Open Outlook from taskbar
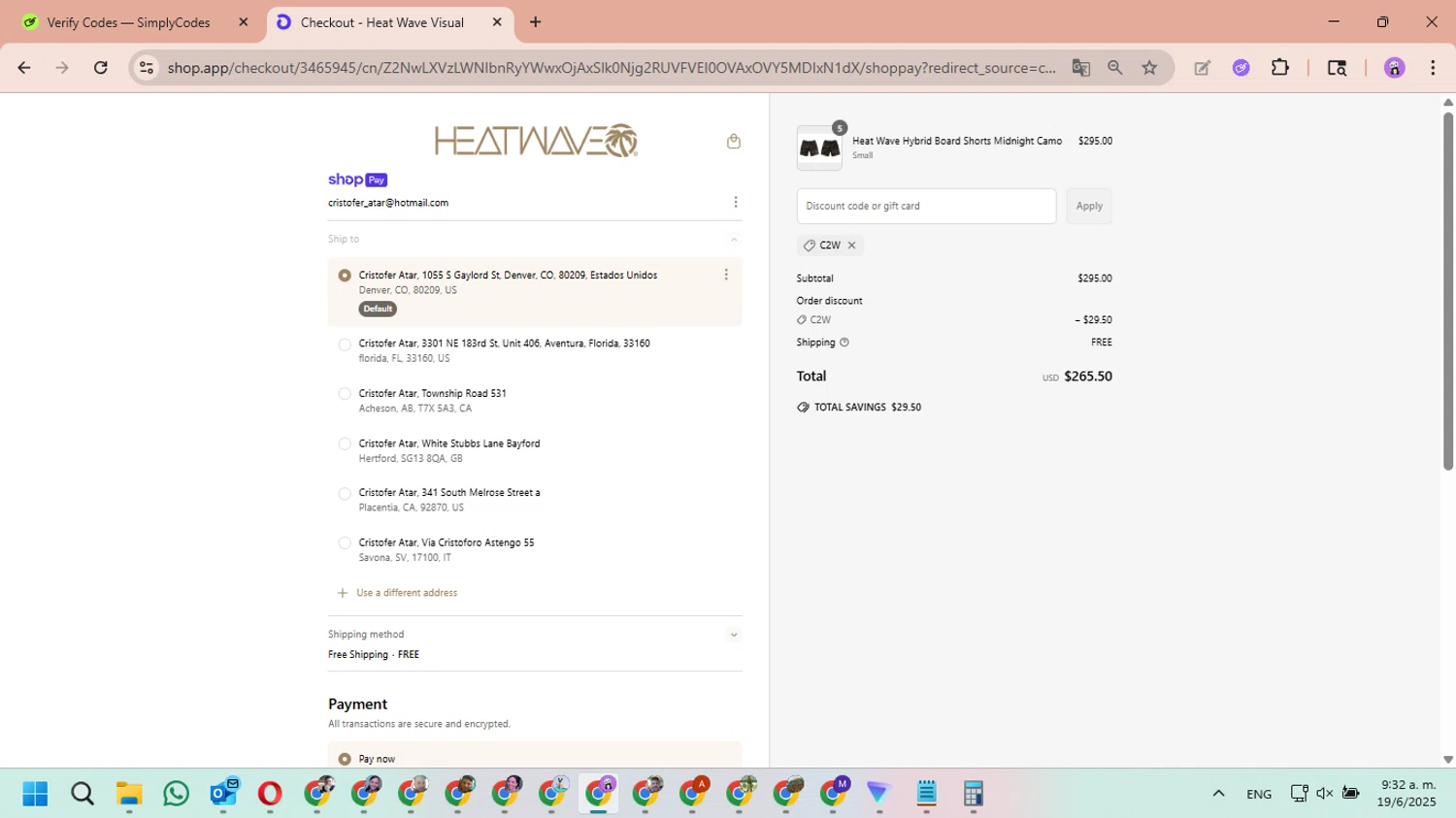This screenshot has width=1456, height=818. (223, 794)
